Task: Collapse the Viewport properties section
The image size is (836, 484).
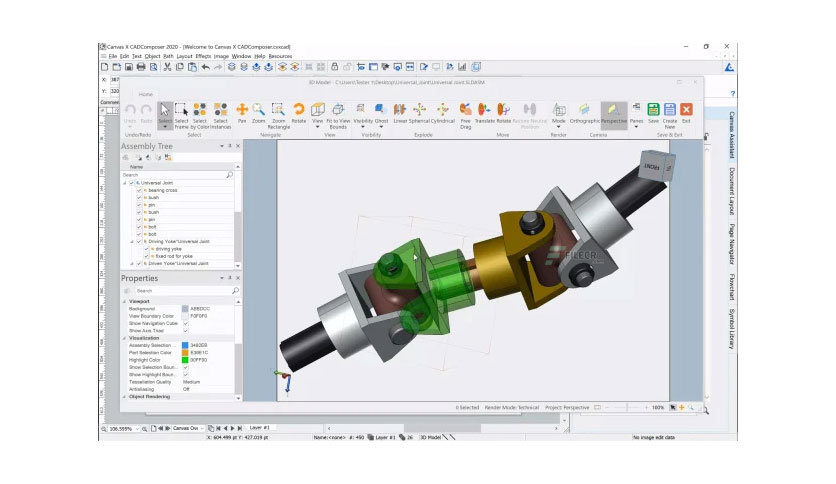Action: [125, 301]
